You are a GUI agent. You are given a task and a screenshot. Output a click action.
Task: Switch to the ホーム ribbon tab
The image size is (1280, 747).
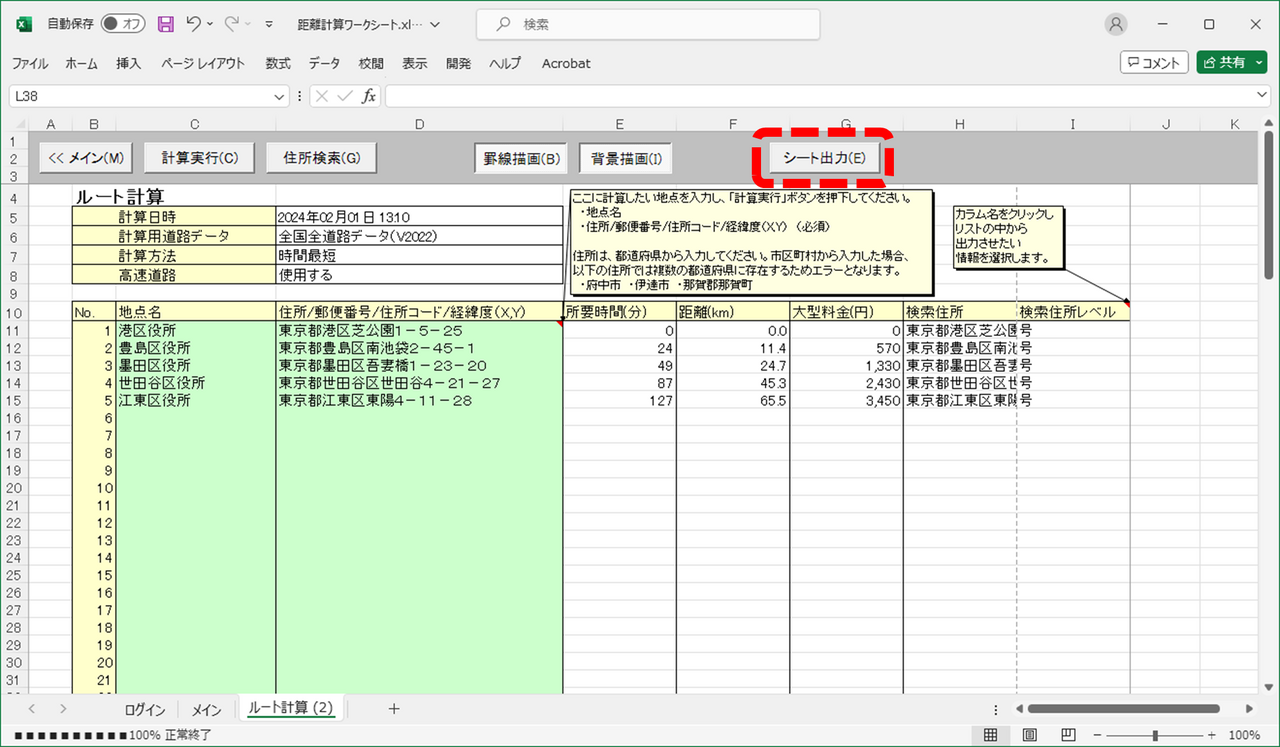pos(81,63)
